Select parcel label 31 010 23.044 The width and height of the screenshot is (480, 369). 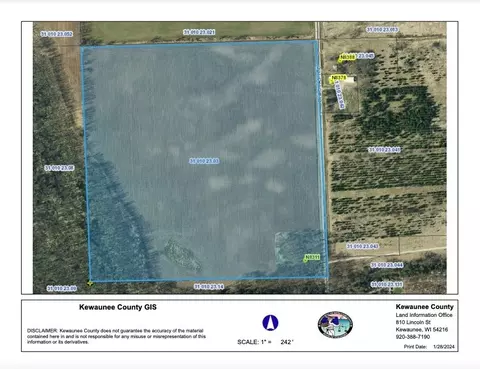pyautogui.click(x=387, y=265)
